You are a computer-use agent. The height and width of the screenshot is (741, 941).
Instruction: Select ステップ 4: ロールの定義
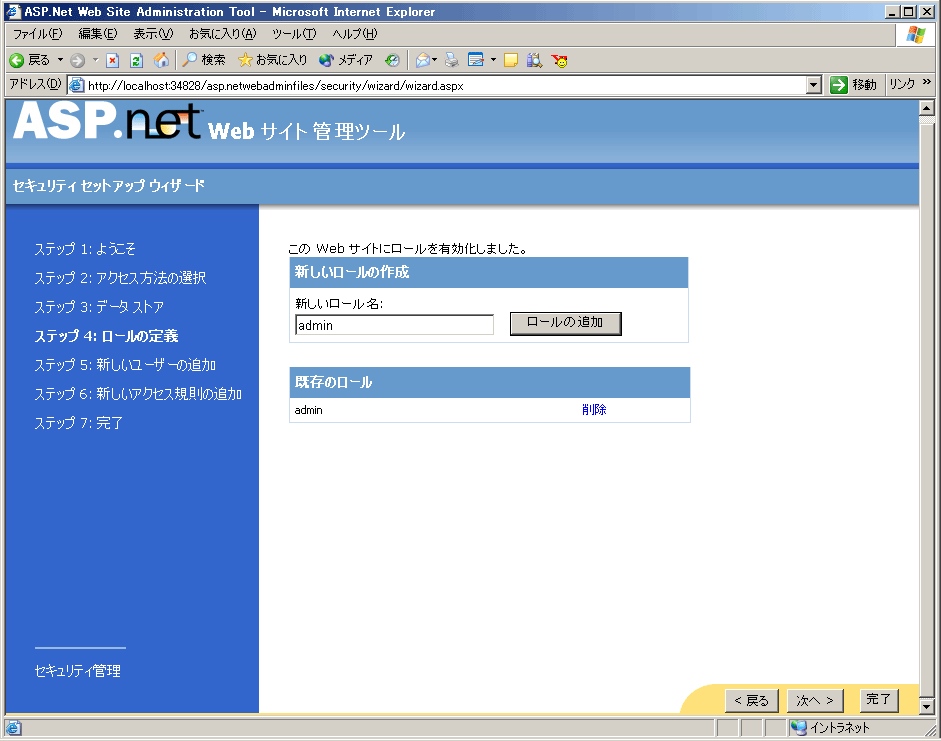[x=106, y=336]
